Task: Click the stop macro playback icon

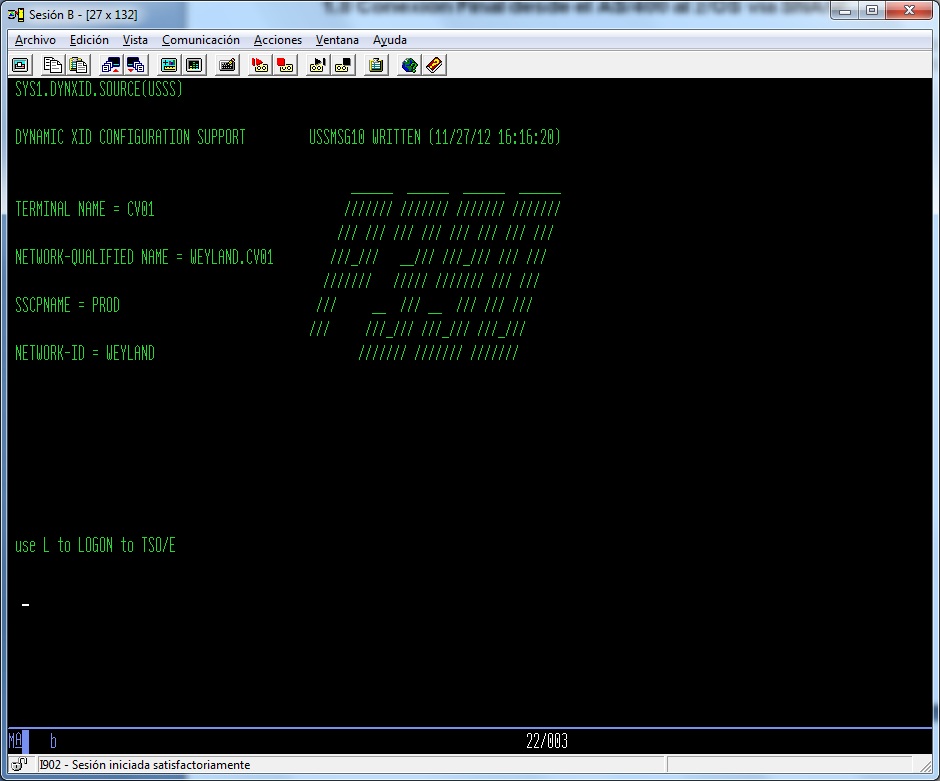Action: pyautogui.click(x=344, y=65)
